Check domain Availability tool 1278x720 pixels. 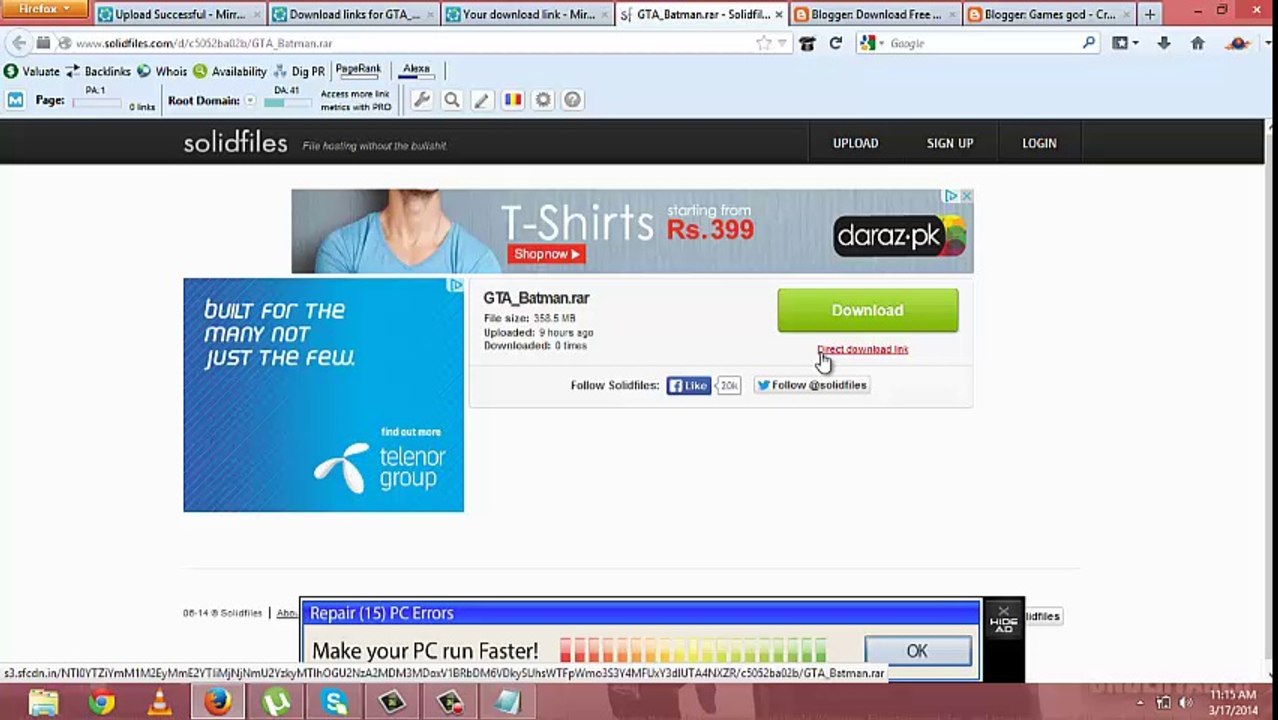tap(230, 71)
